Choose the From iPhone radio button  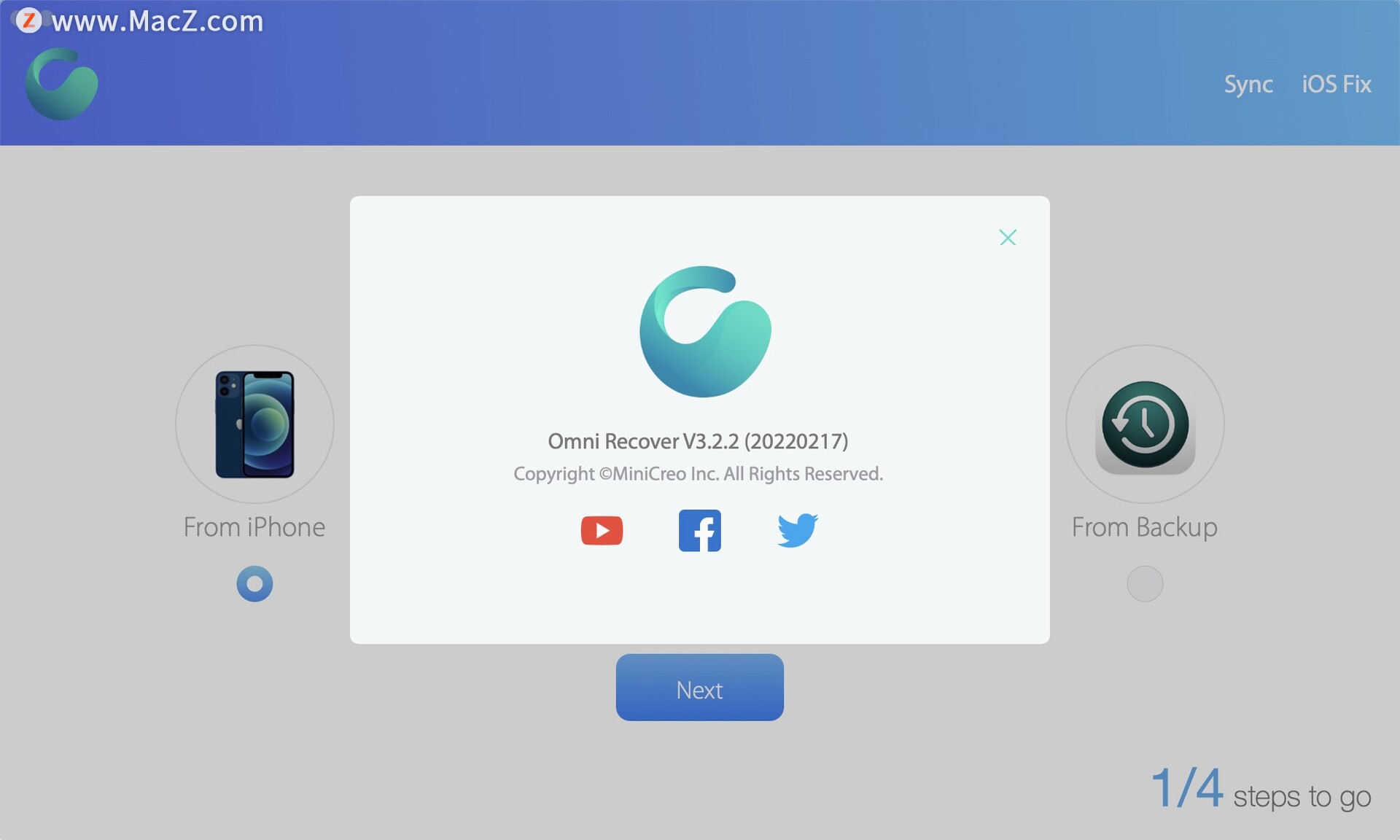point(254,584)
